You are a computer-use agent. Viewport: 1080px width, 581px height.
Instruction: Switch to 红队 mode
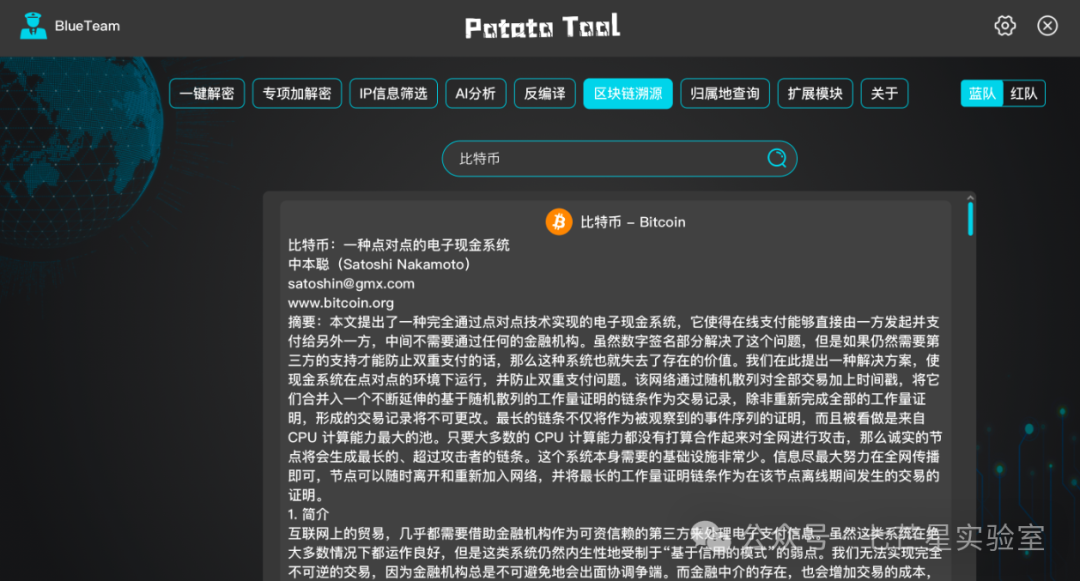point(1024,94)
